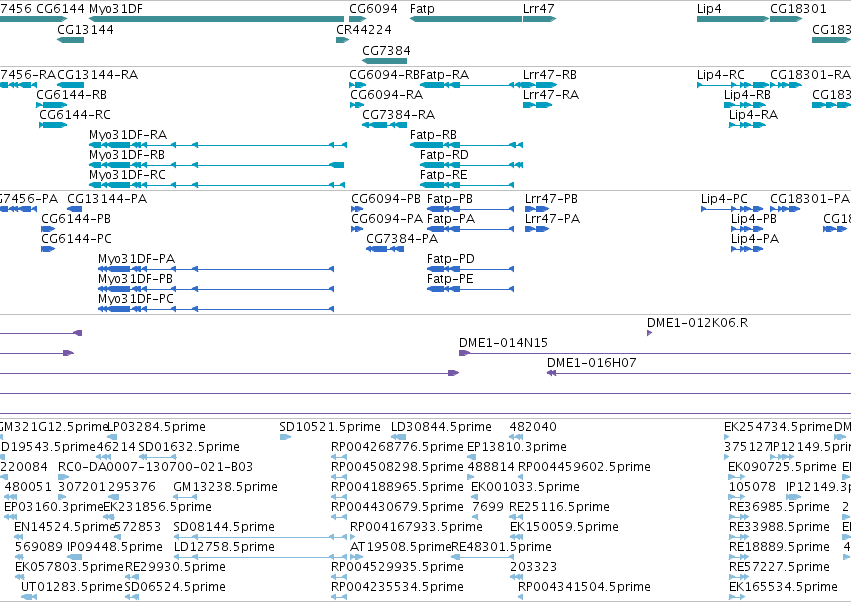Click transcript Lrr47-RA
851x602 pixels.
click(x=537, y=105)
